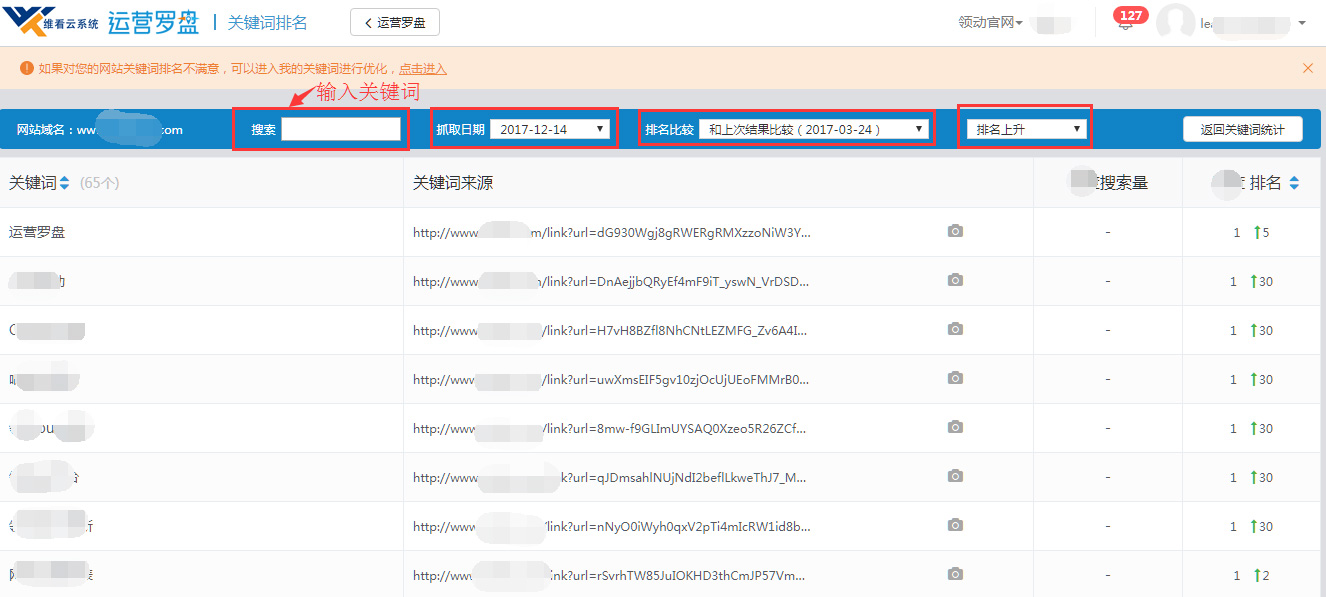Click the notification bell with 127 badge
1326x597 pixels.
(1127, 23)
